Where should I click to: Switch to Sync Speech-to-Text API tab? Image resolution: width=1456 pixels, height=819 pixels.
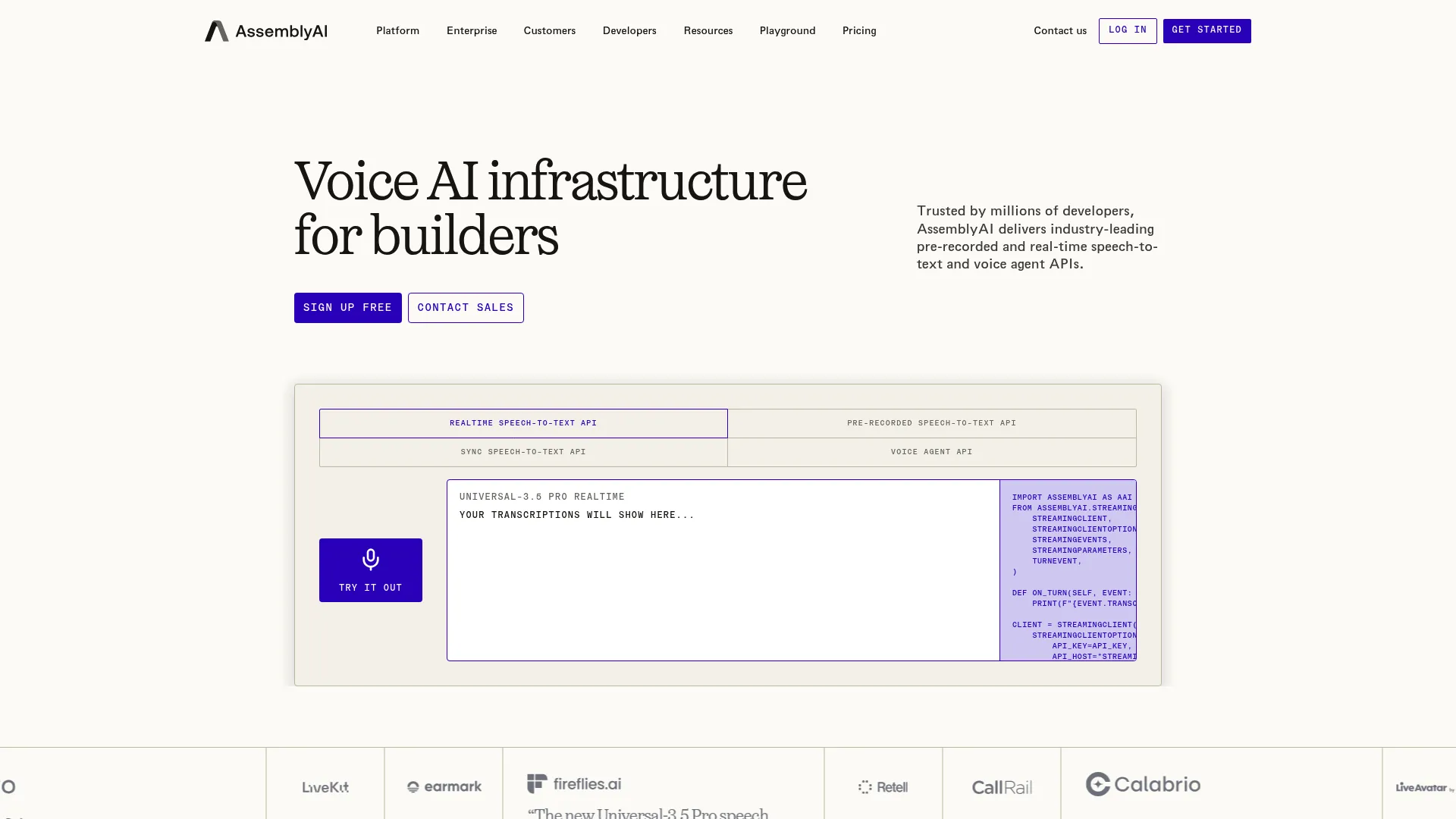pyautogui.click(x=523, y=452)
